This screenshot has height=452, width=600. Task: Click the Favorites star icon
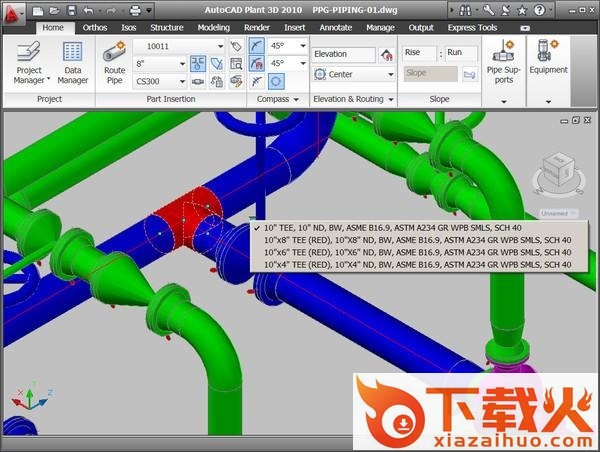pos(522,11)
